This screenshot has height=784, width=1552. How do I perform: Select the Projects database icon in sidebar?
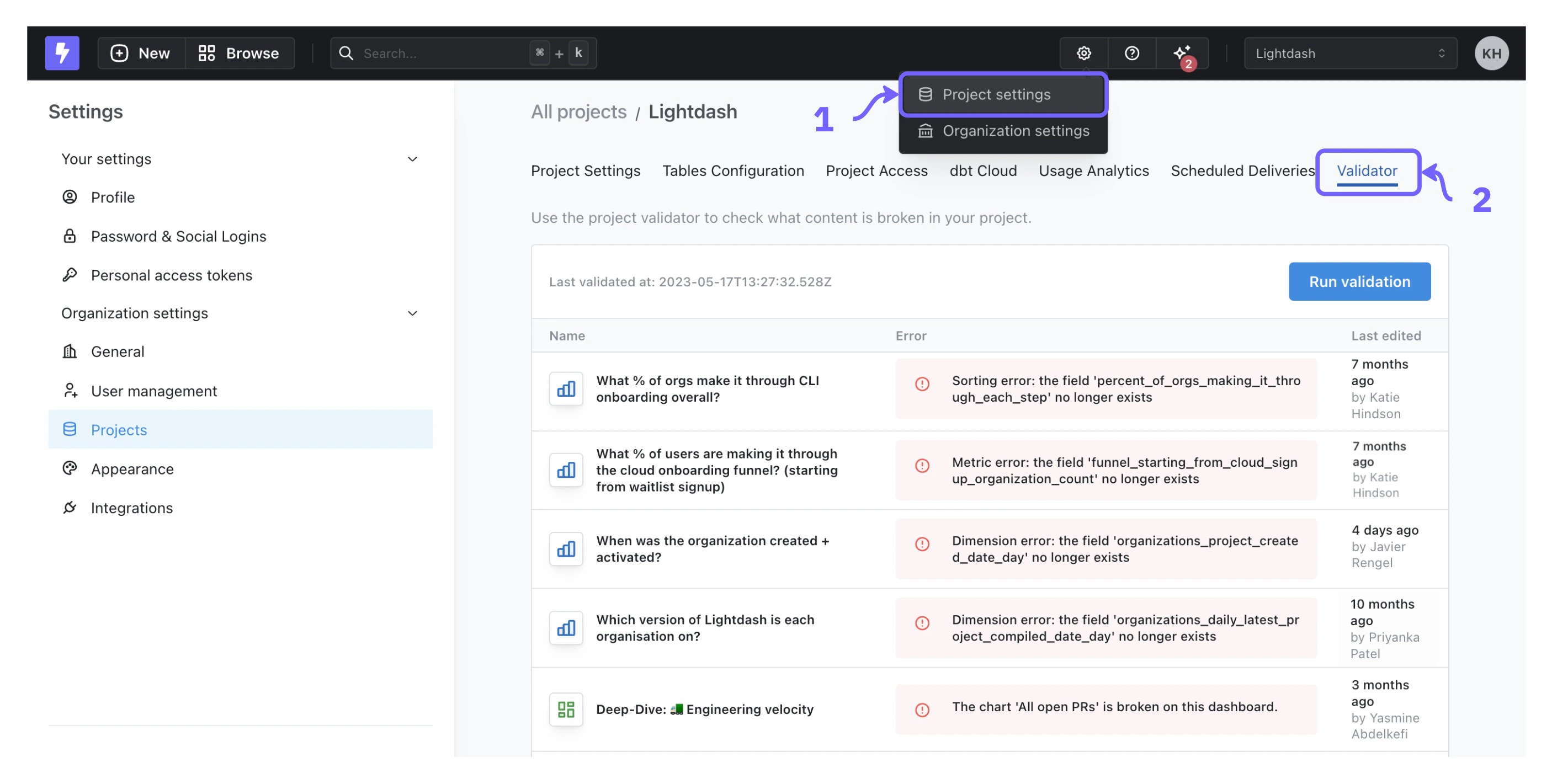click(x=71, y=429)
